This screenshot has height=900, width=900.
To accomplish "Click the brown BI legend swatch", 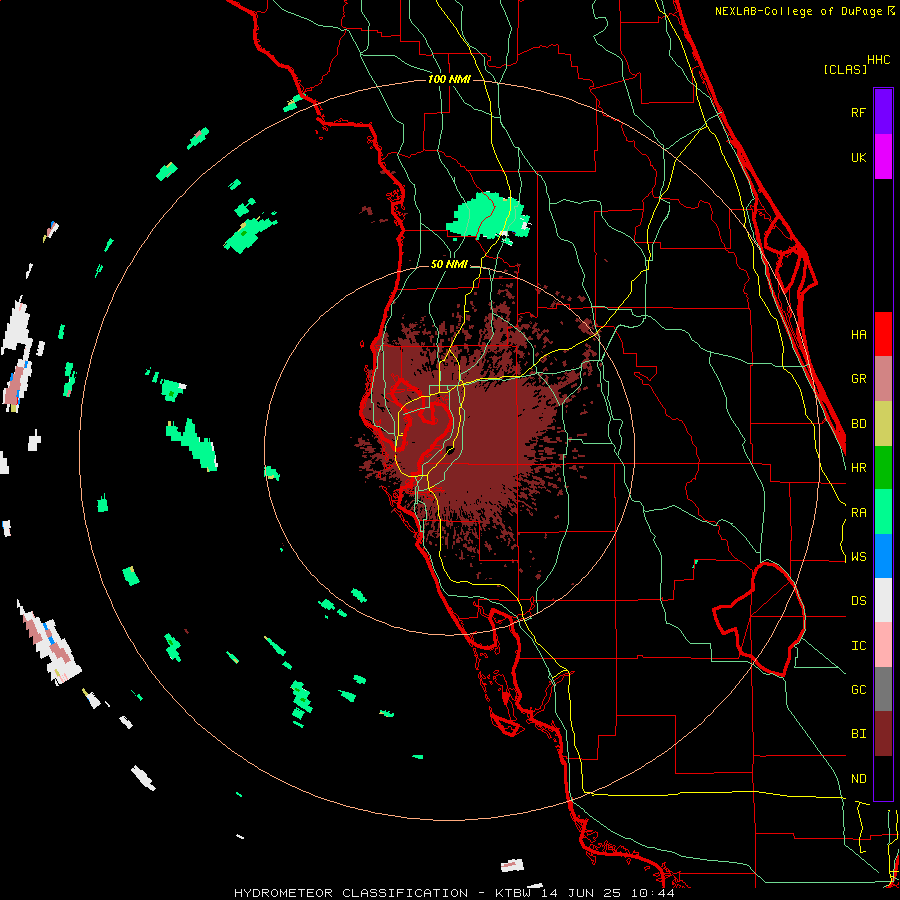I will click(x=883, y=734).
